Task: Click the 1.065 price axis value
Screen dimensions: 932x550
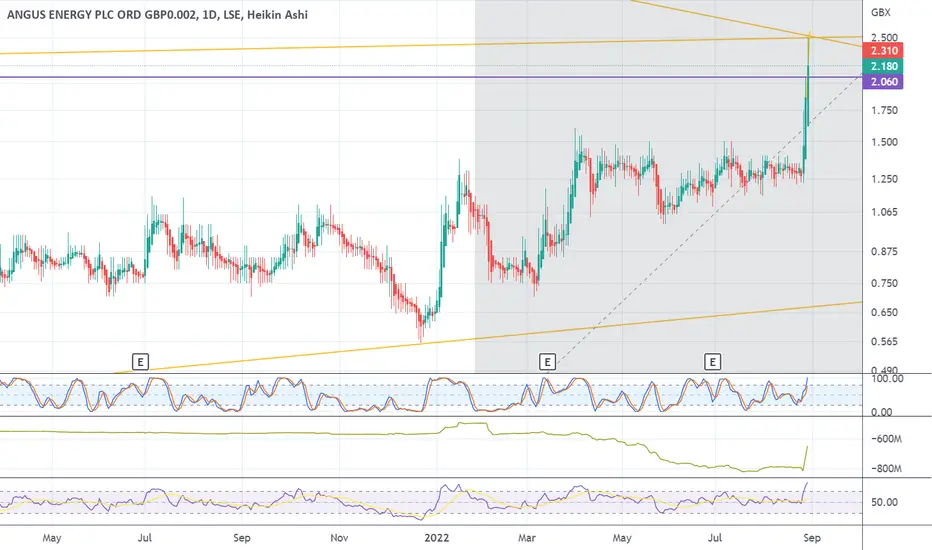Action: pos(884,212)
